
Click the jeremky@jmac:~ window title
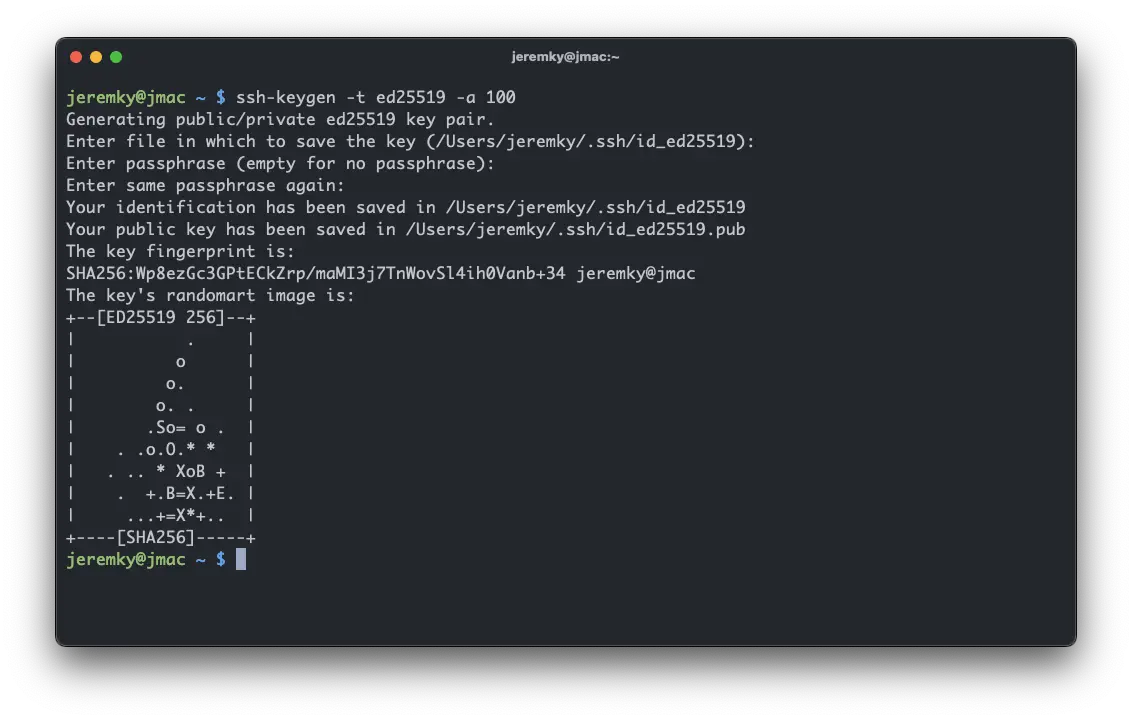[x=565, y=57]
